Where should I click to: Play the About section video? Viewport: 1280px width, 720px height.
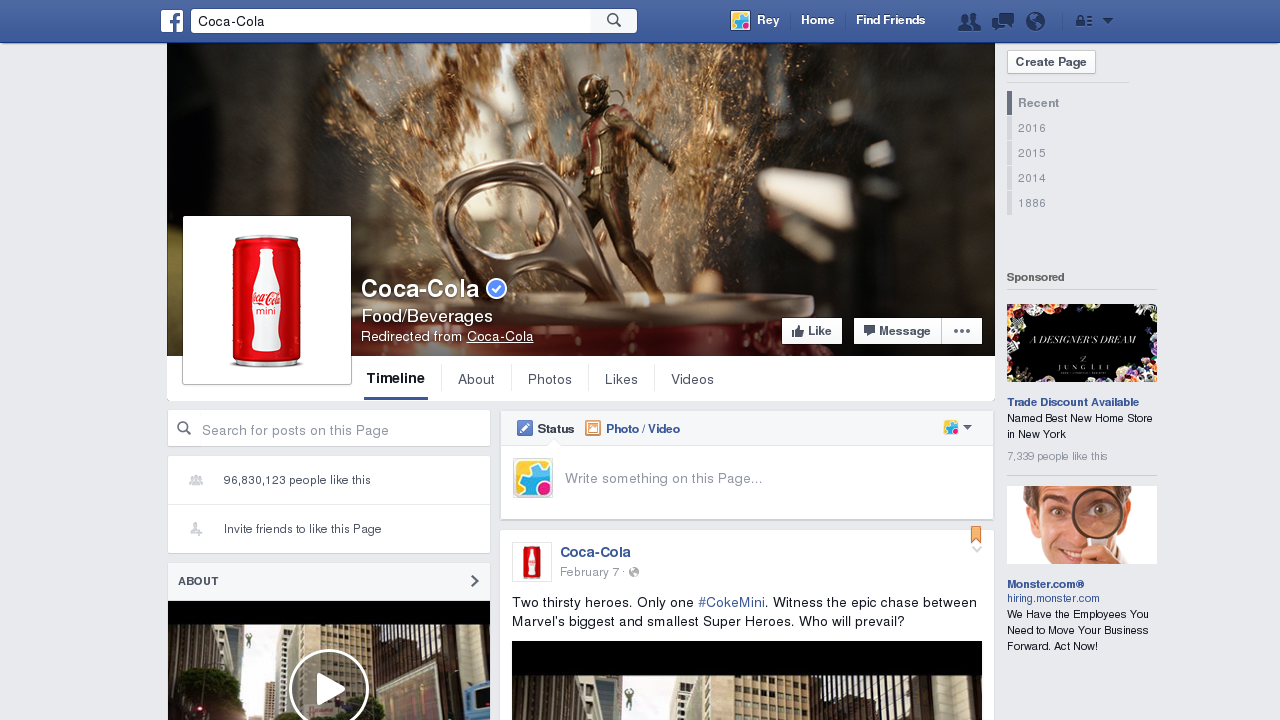point(329,689)
